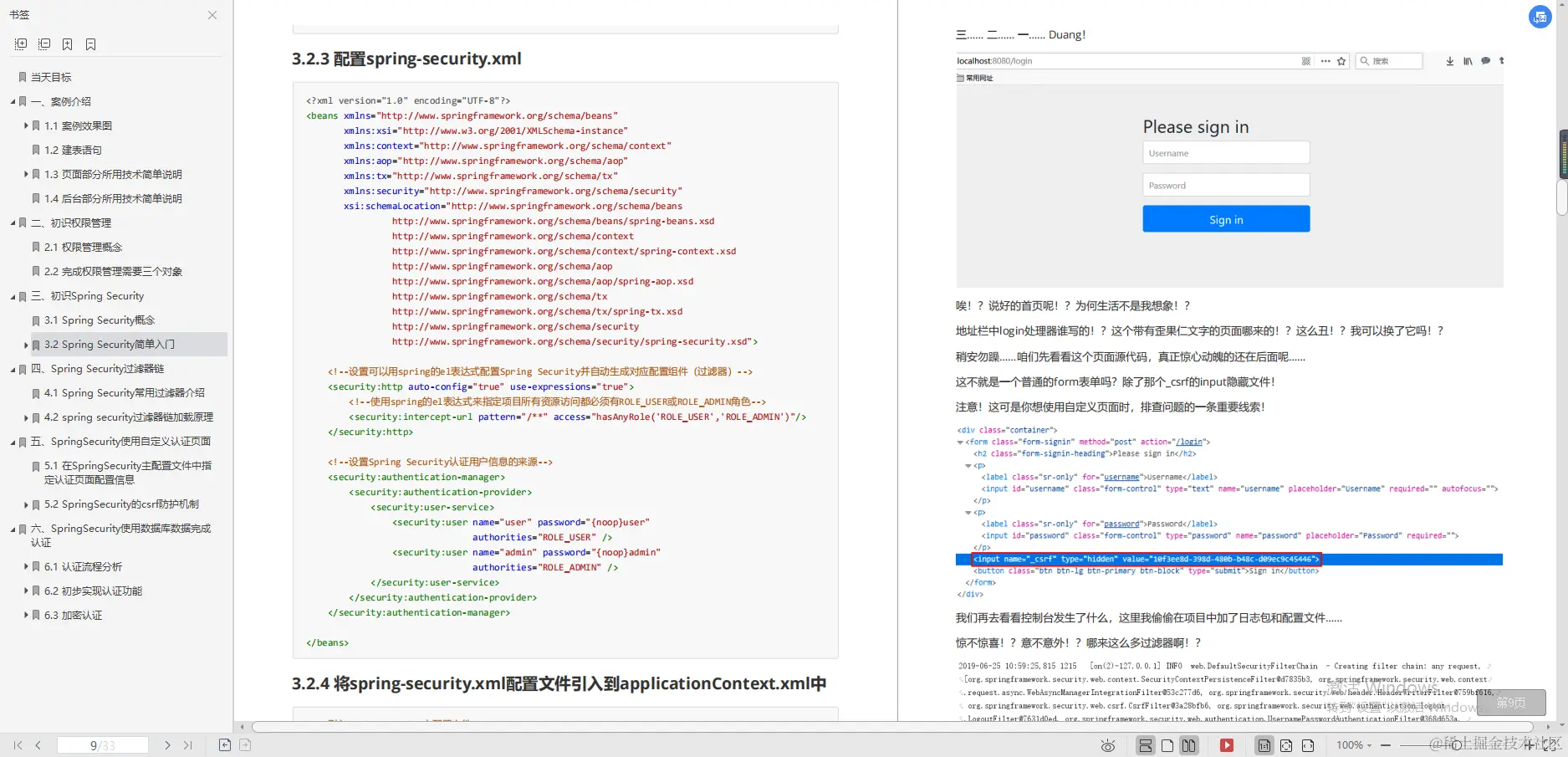
Task: Fit the page to window width
Action: tap(1308, 745)
